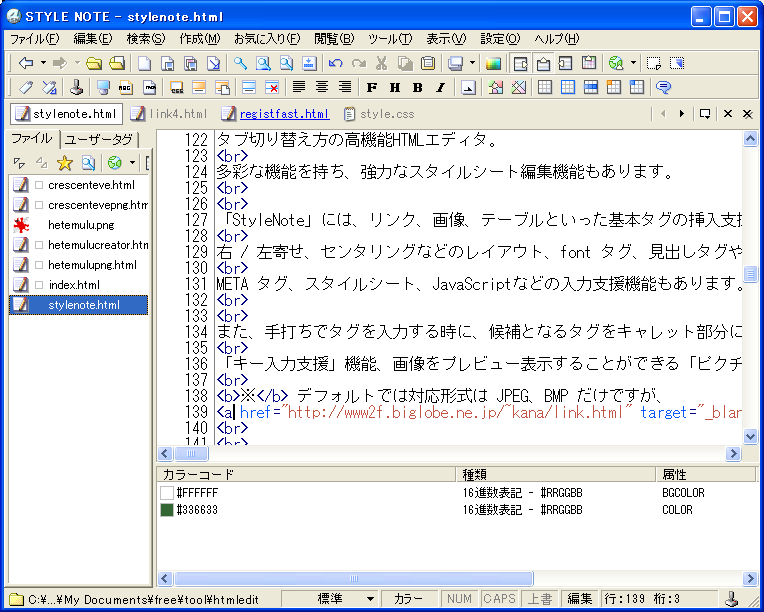Switch to the link4.html tab
This screenshot has width=764, height=612.
tap(169, 114)
